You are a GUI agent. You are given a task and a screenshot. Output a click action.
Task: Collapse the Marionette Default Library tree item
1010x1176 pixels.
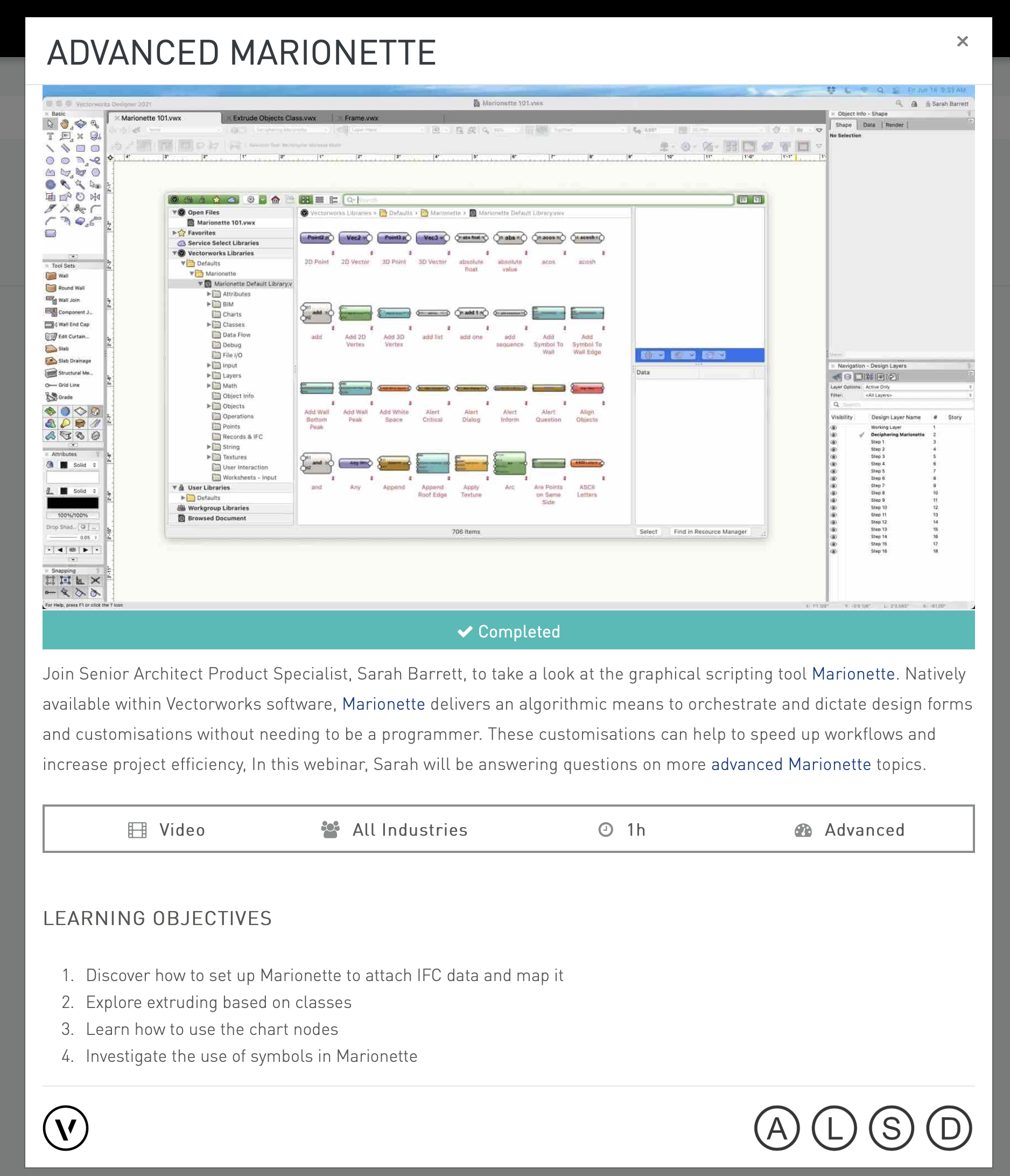pos(200,283)
